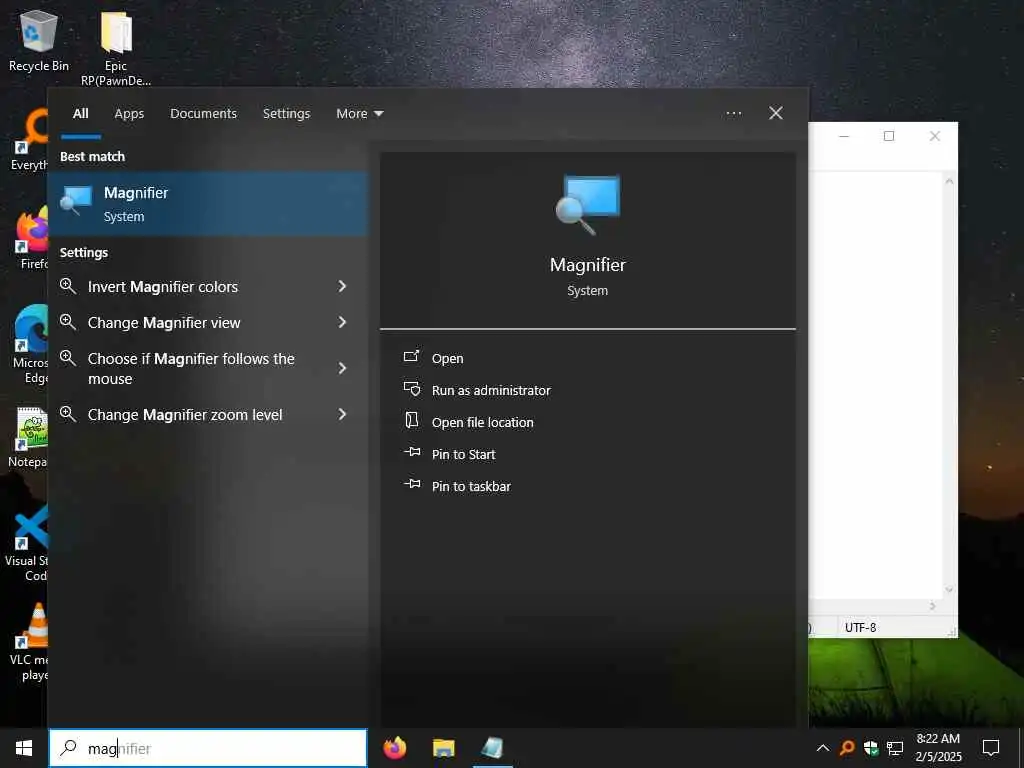Select Invert Magnifier colors setting
Viewport: 1024px width, 768px height.
pyautogui.click(x=208, y=286)
